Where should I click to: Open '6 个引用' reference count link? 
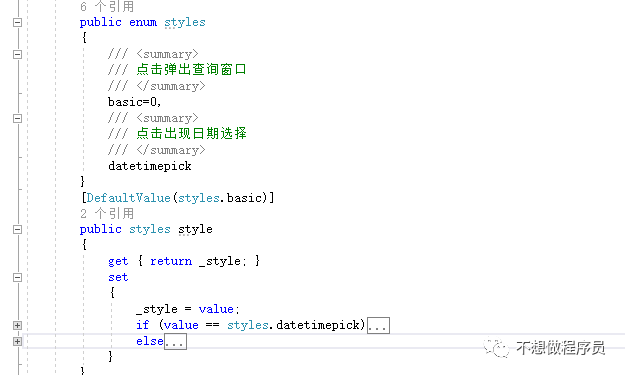(x=107, y=6)
